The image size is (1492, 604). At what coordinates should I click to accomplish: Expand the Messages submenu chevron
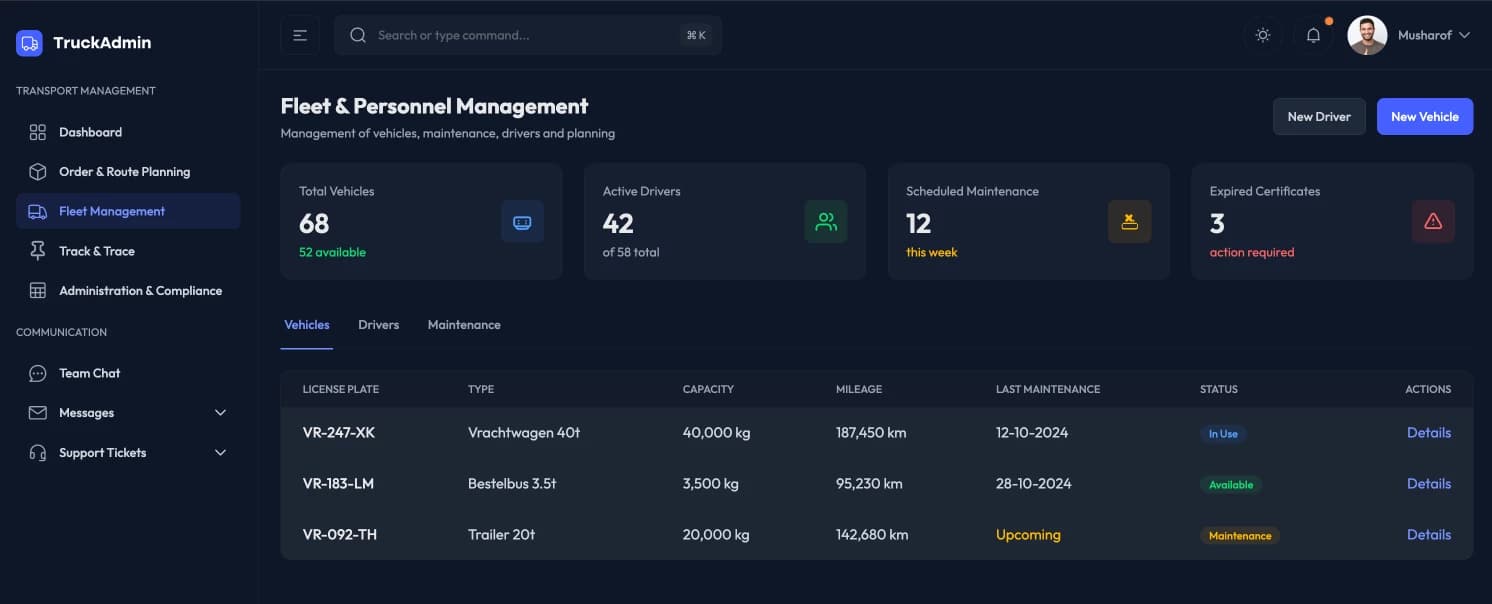221,413
